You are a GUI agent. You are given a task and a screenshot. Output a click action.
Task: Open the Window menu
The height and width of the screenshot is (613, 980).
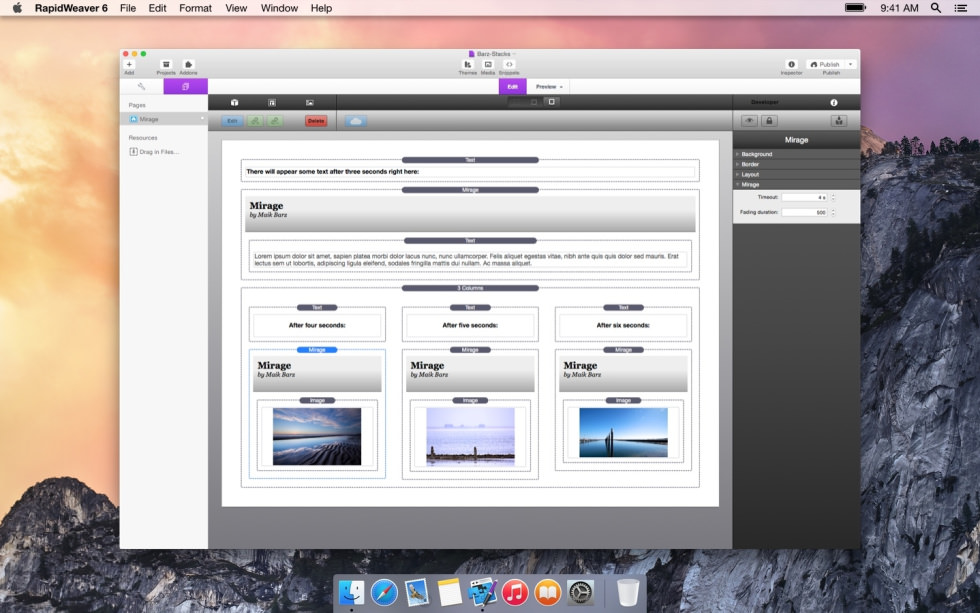[279, 8]
